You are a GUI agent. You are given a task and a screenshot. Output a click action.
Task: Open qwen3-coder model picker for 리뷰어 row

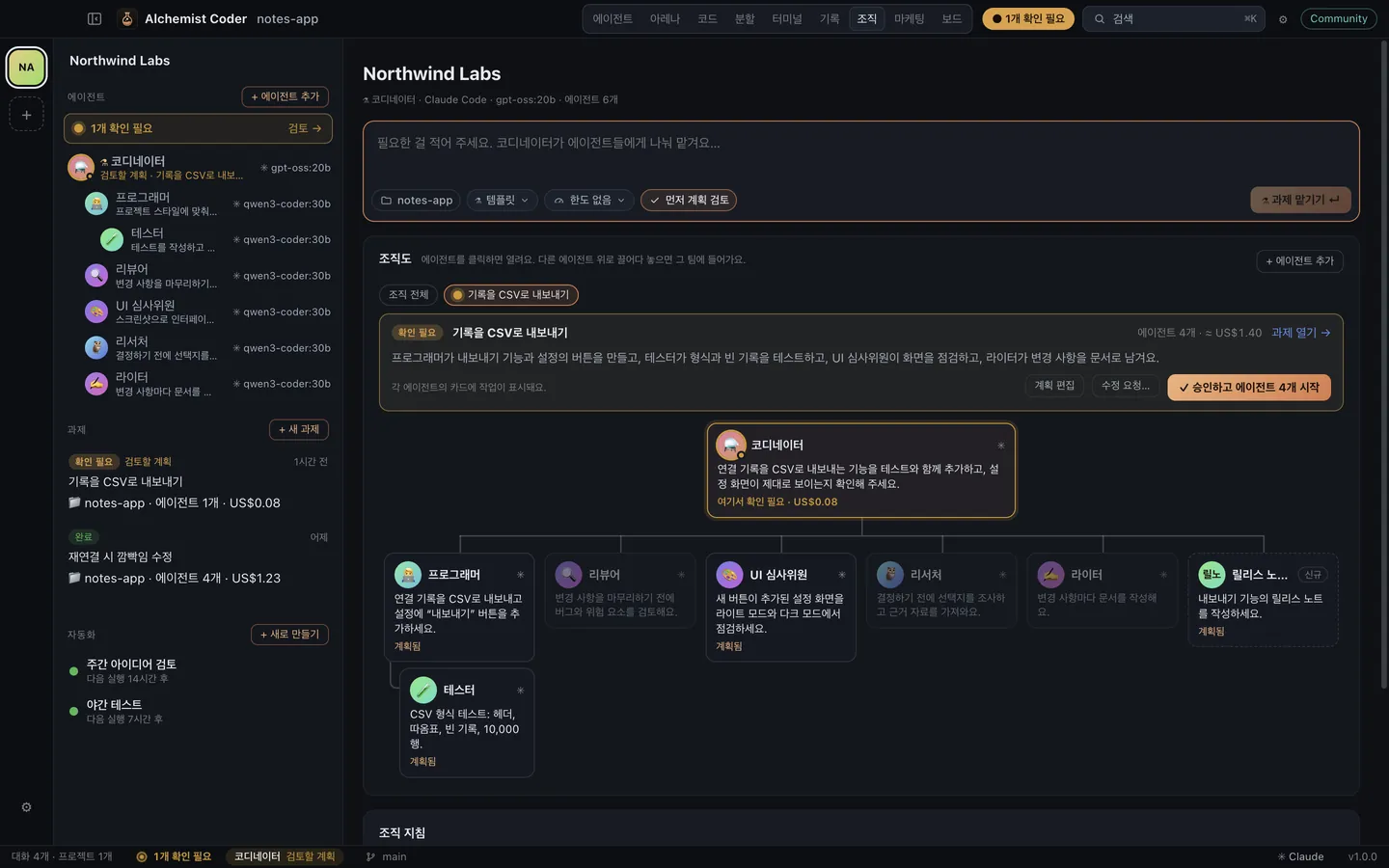[282, 276]
